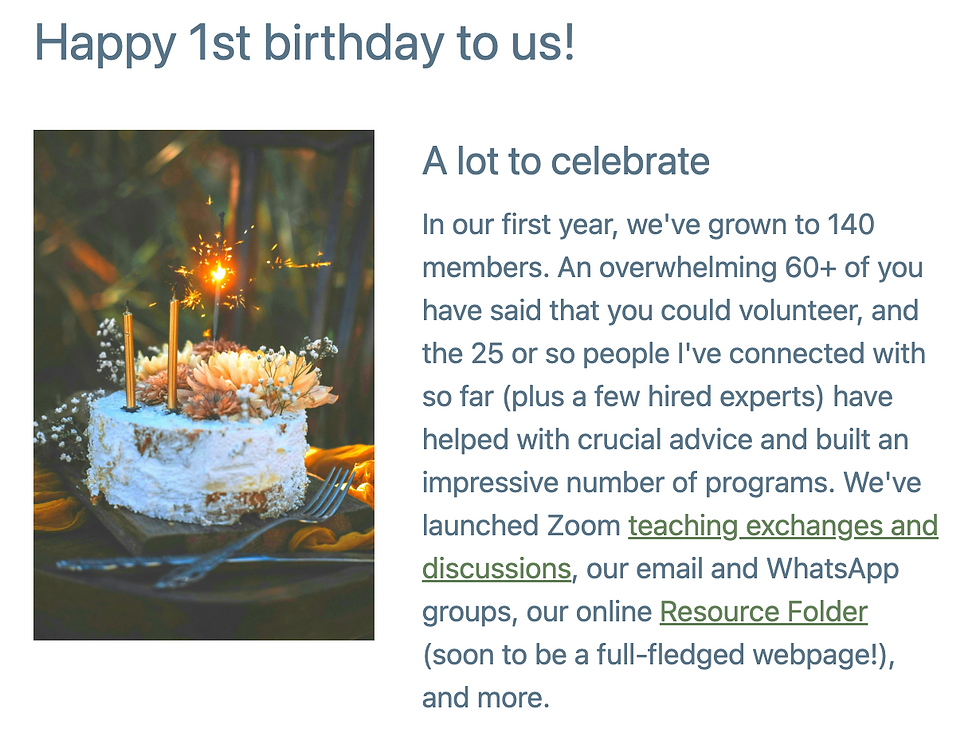The height and width of the screenshot is (736, 980).
Task: Open the teaching exchanges and discussions link
Action: coord(782,526)
